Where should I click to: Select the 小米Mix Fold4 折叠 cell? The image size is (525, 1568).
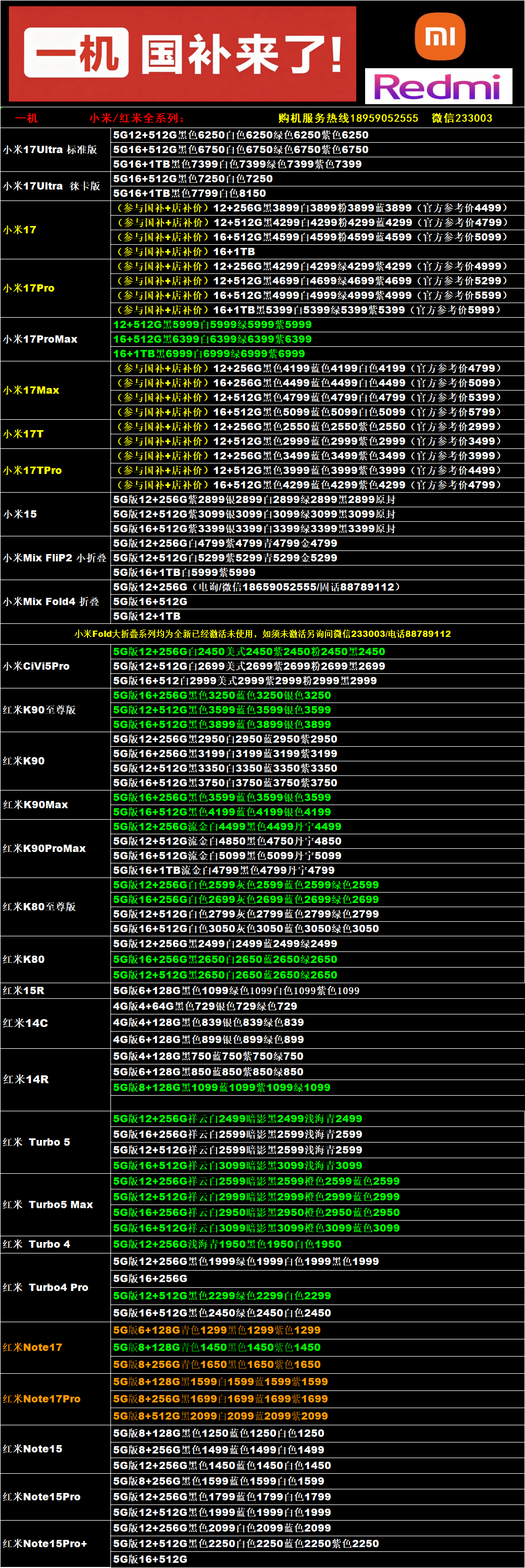pyautogui.click(x=55, y=603)
